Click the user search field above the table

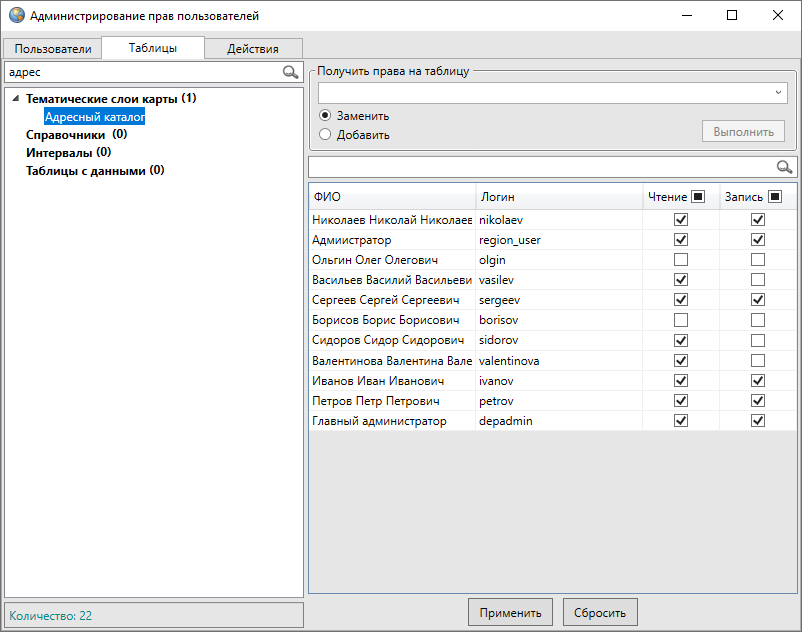pos(540,167)
